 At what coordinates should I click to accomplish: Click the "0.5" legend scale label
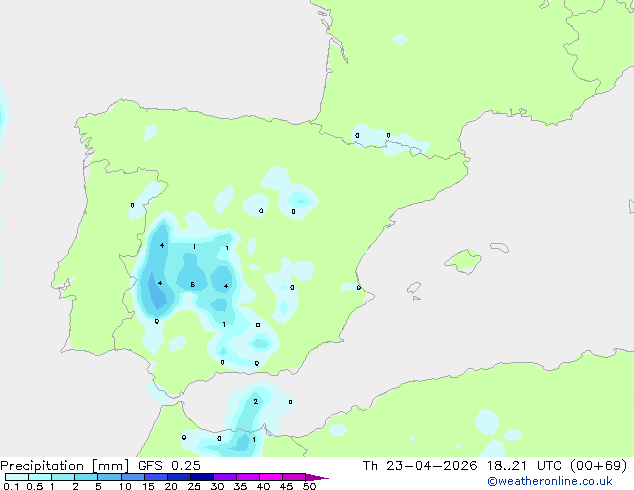(35, 486)
